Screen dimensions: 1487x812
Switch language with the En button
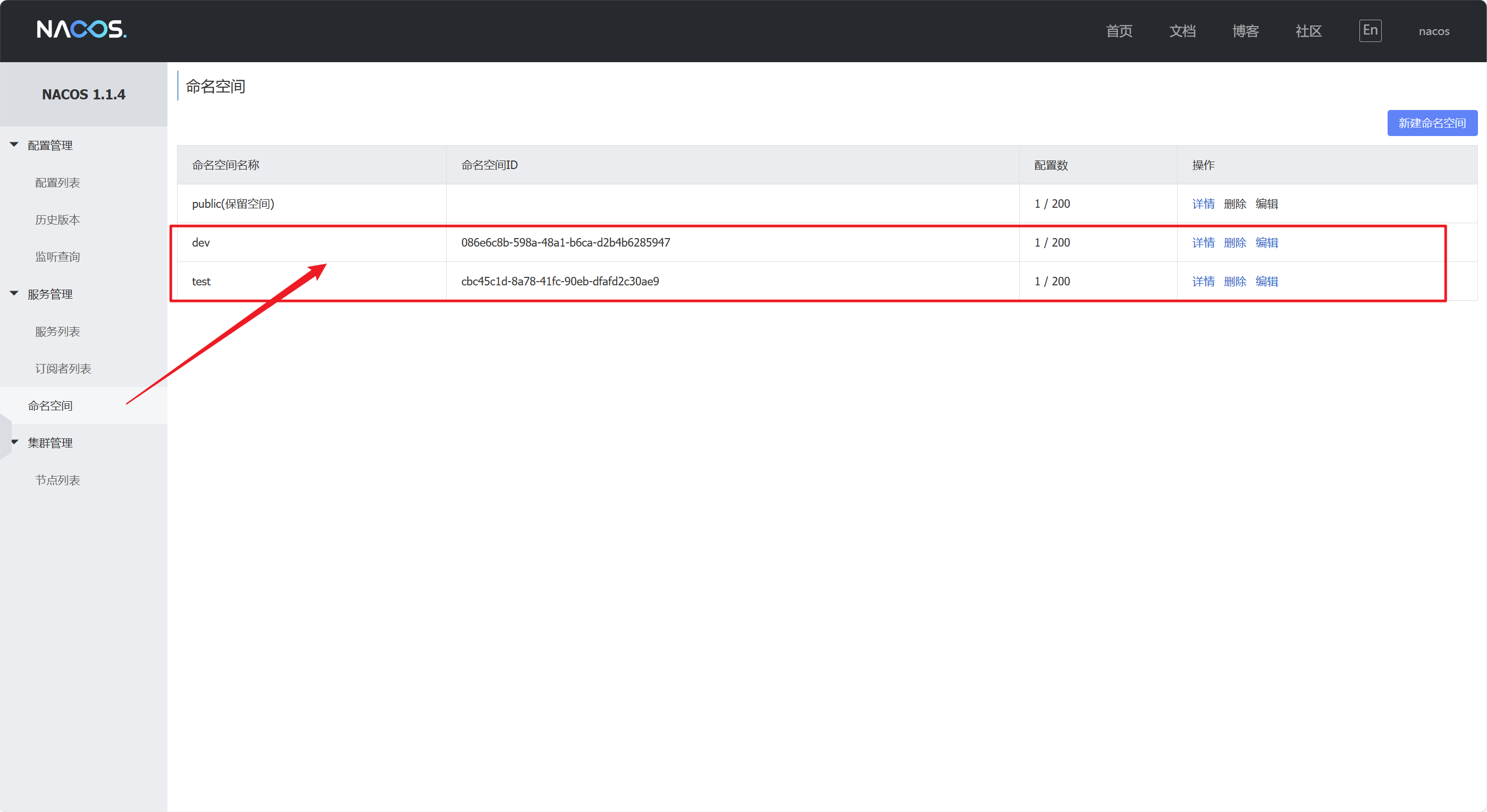coord(1370,30)
